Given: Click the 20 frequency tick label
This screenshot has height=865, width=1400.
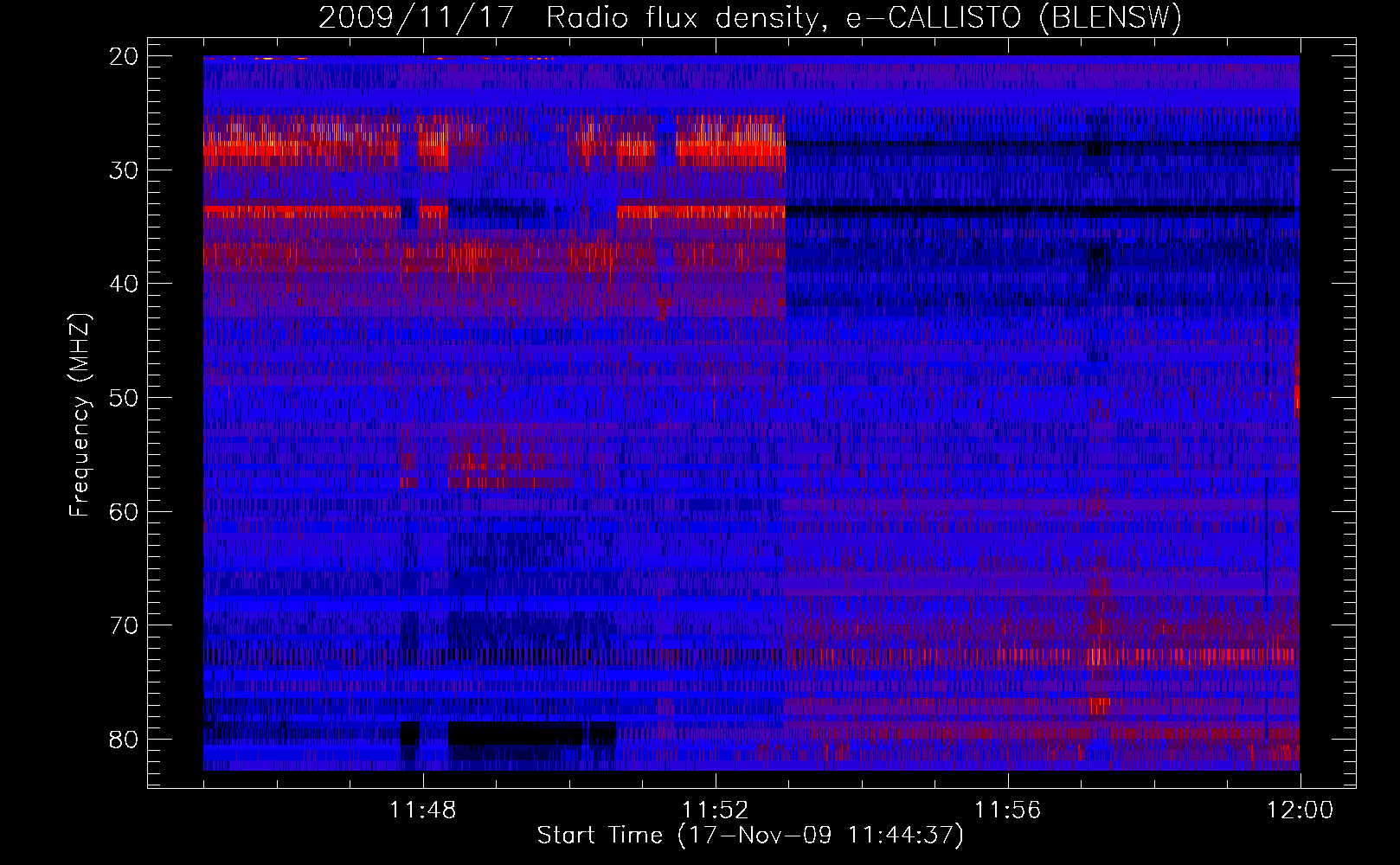Looking at the screenshot, I should [125, 56].
